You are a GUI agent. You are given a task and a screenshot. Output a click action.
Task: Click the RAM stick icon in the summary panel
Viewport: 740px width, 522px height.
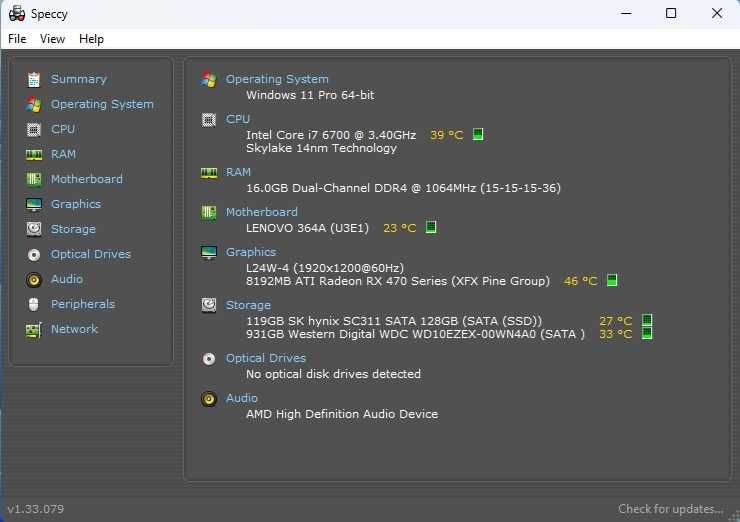[x=209, y=173]
